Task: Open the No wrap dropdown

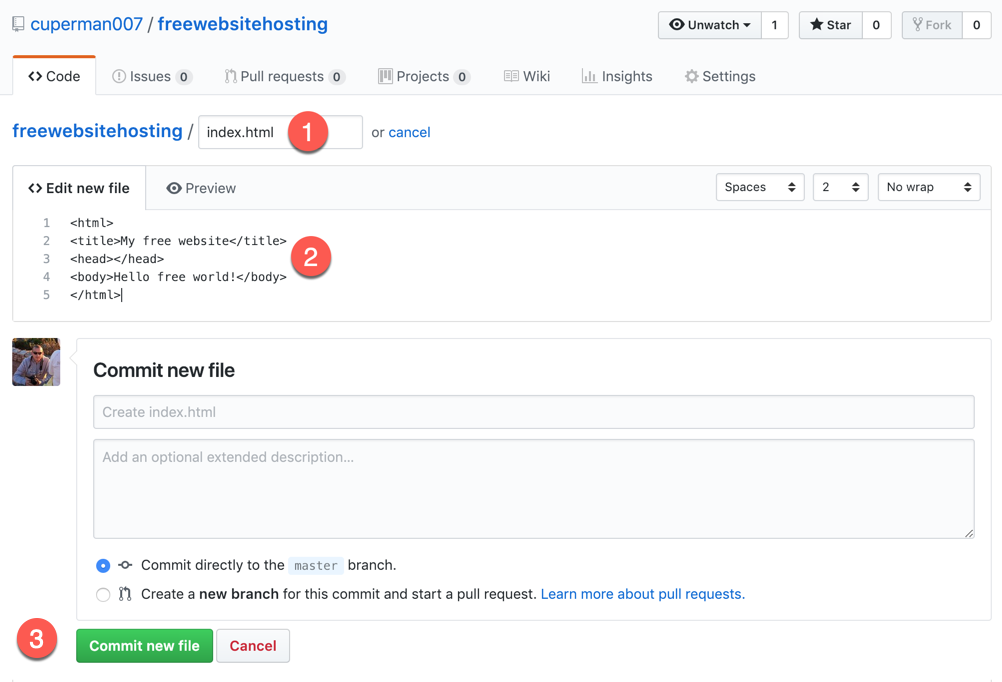Action: 928,187
